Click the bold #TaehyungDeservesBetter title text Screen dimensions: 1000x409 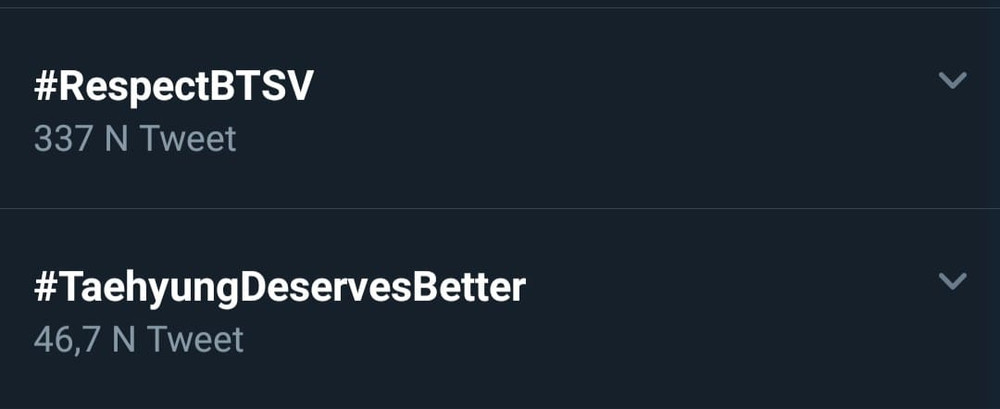(x=279, y=288)
